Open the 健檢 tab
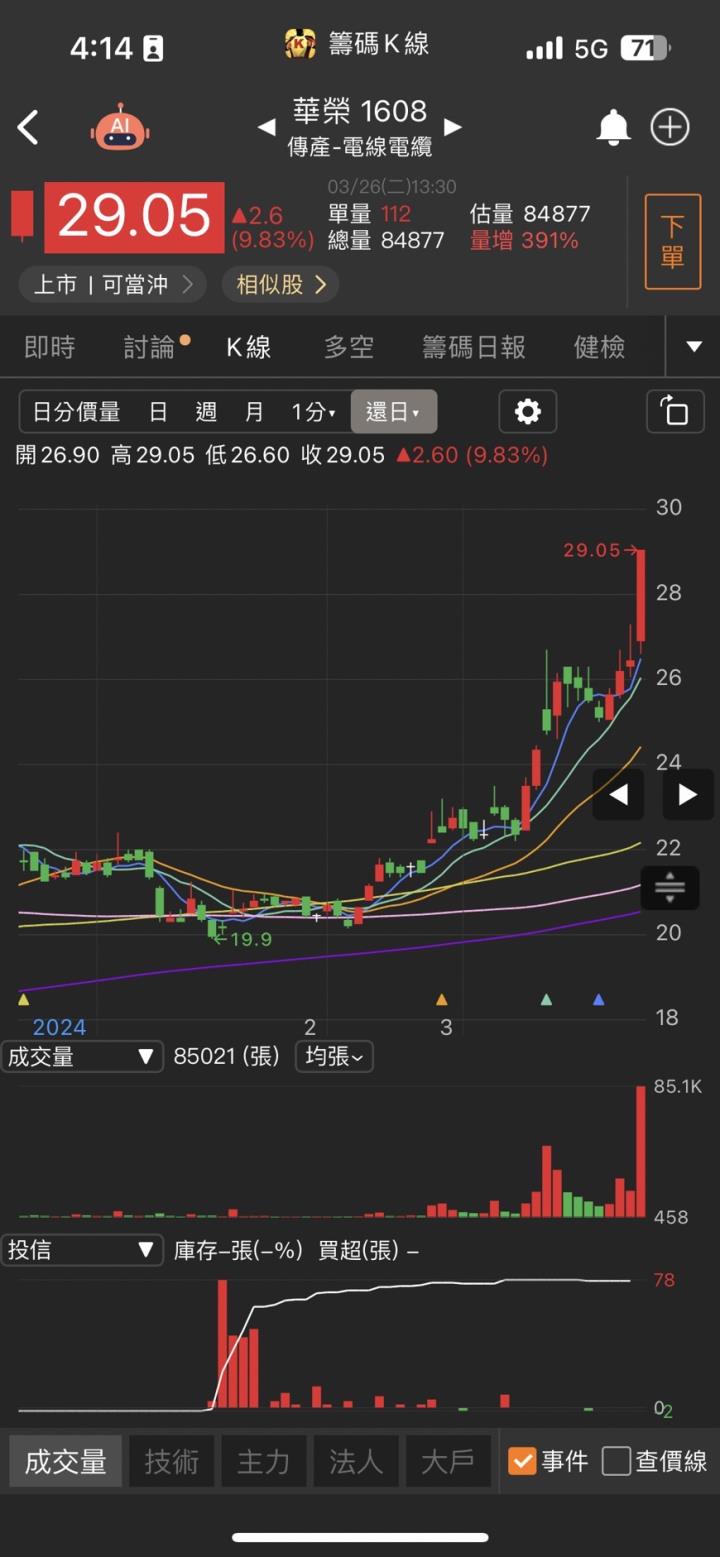Image resolution: width=720 pixels, height=1557 pixels. (600, 347)
